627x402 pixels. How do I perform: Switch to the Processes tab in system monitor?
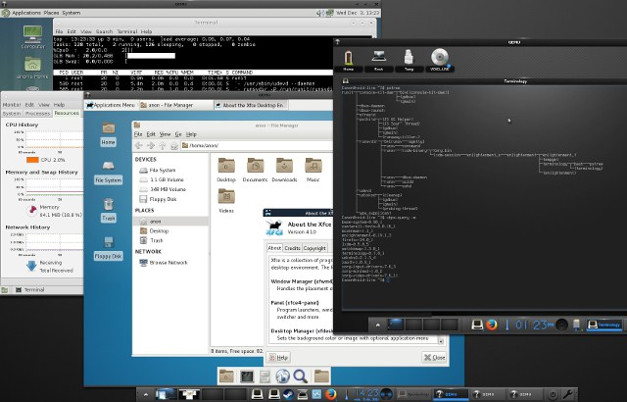[x=38, y=114]
